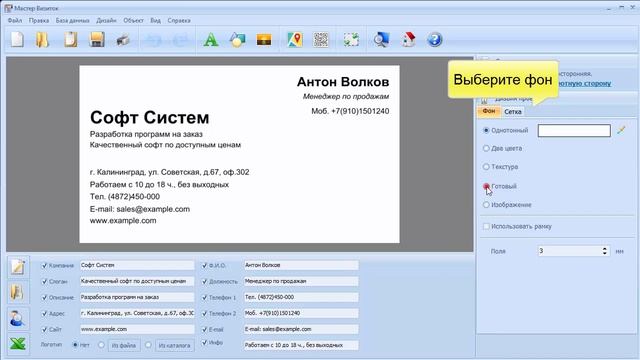Add a map with the map pin icon
The image size is (640, 360).
point(295,40)
